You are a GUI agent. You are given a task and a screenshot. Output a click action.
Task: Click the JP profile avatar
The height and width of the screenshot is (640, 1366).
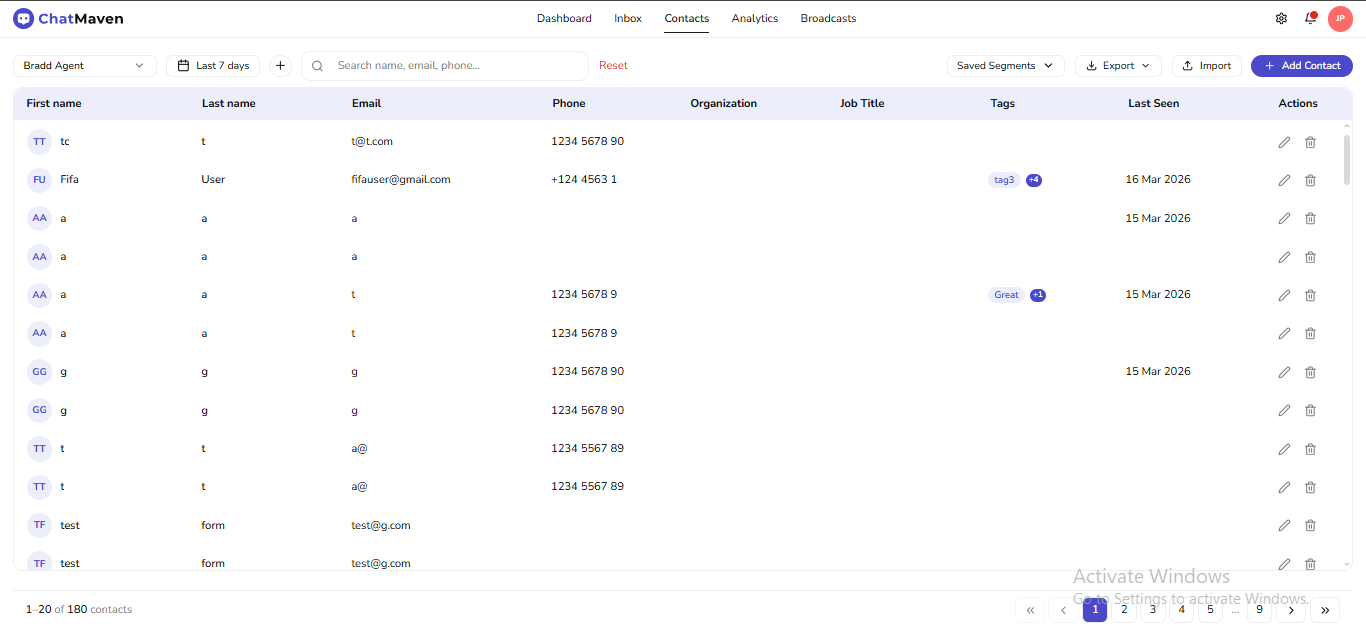pos(1340,18)
